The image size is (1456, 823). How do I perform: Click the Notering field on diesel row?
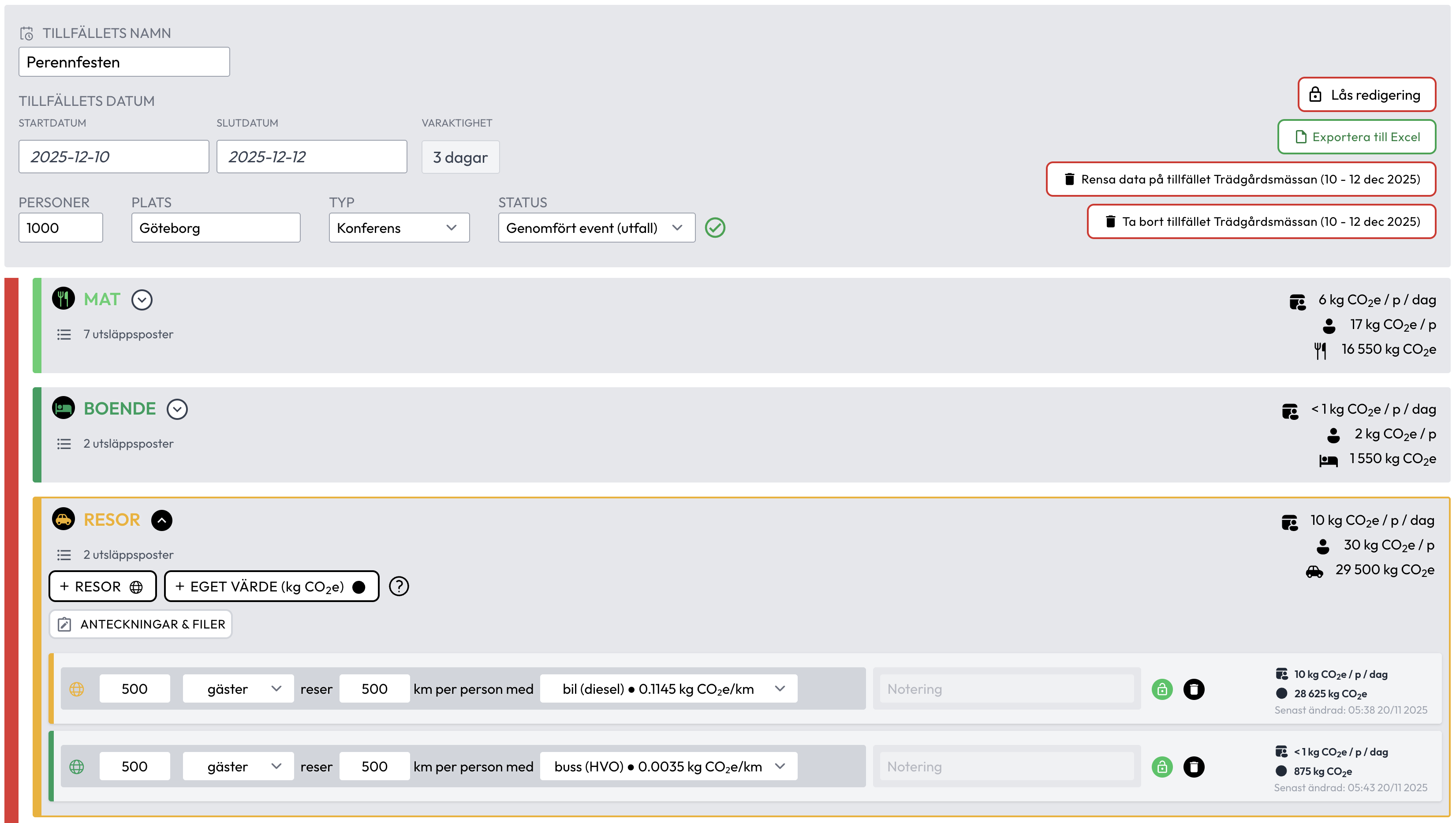(x=1006, y=689)
